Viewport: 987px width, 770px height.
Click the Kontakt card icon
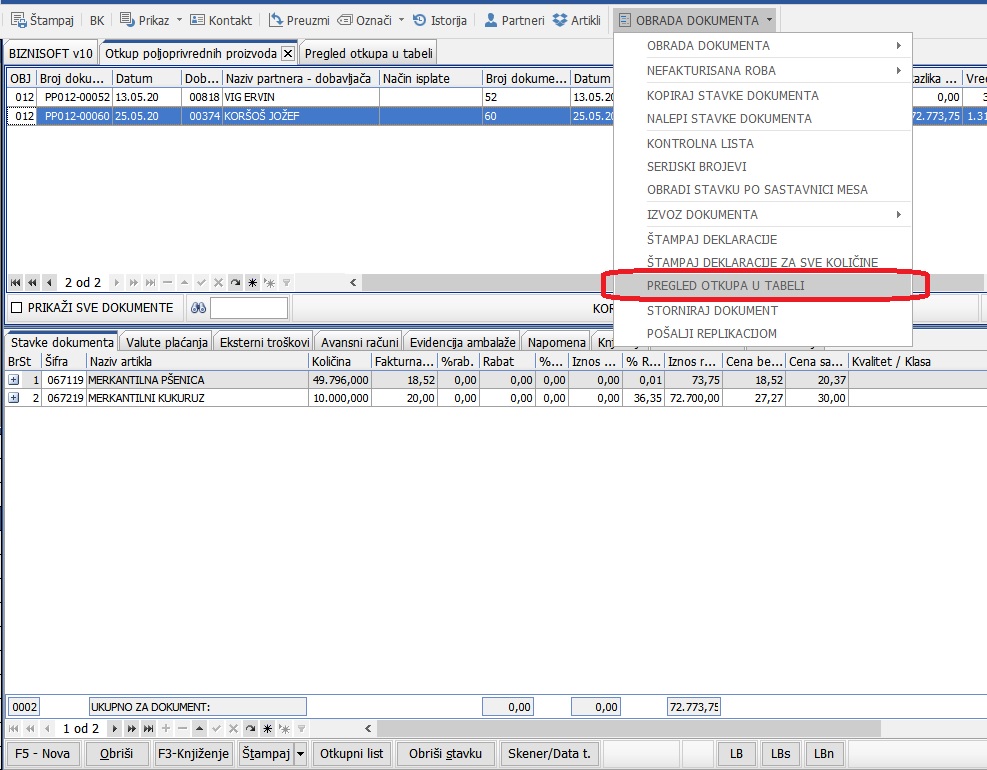[x=197, y=20]
